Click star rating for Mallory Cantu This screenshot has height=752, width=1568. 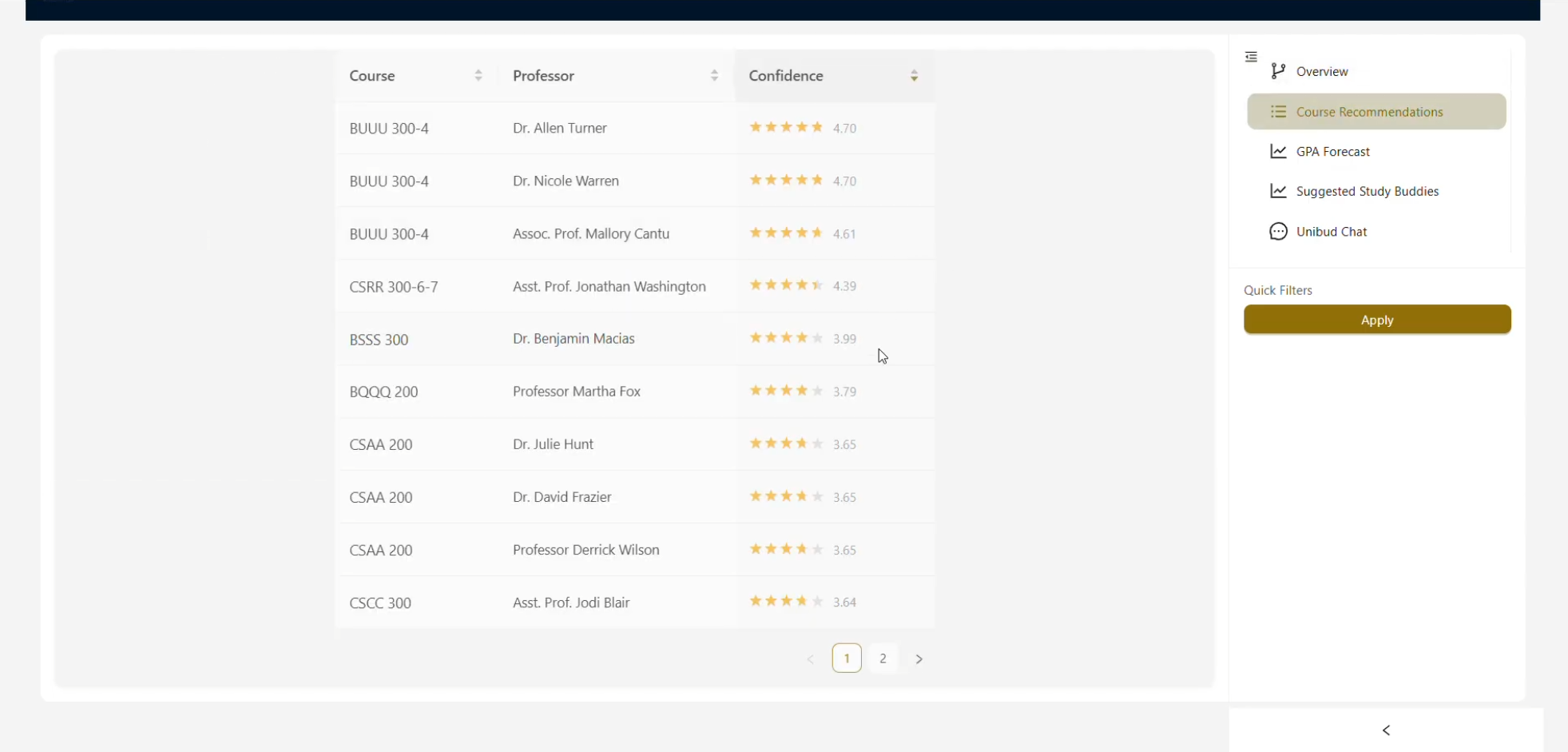786,233
